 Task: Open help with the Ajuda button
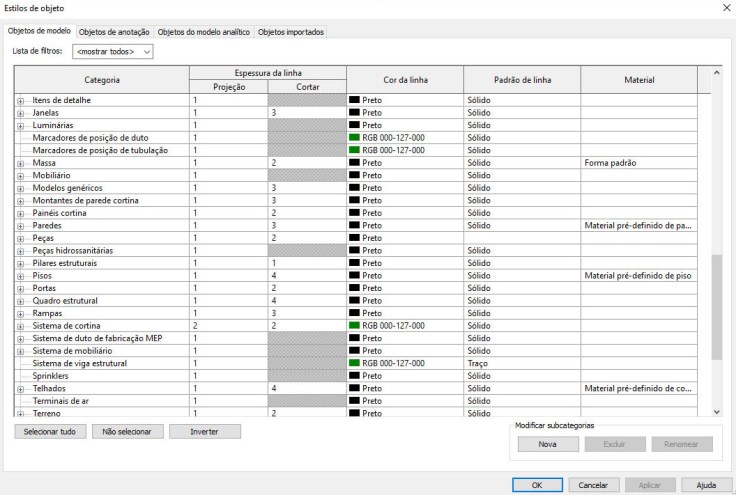[706, 485]
